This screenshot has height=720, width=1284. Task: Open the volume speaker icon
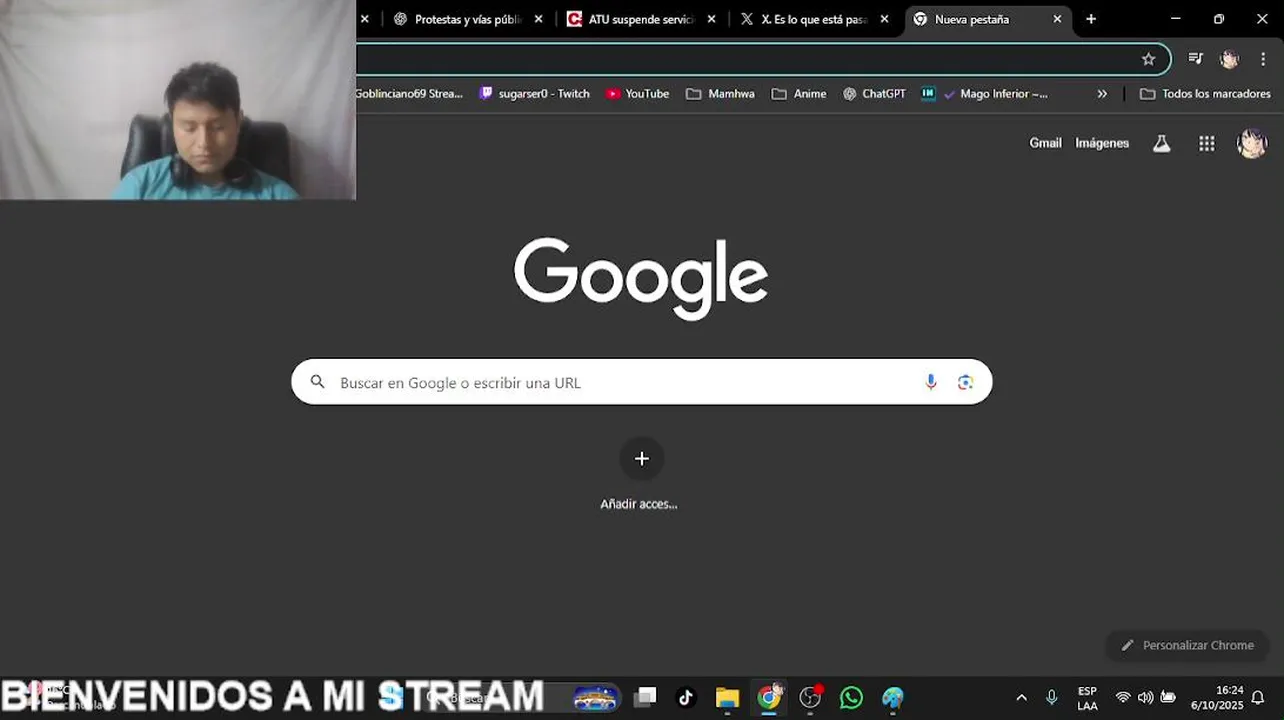pos(1145,697)
